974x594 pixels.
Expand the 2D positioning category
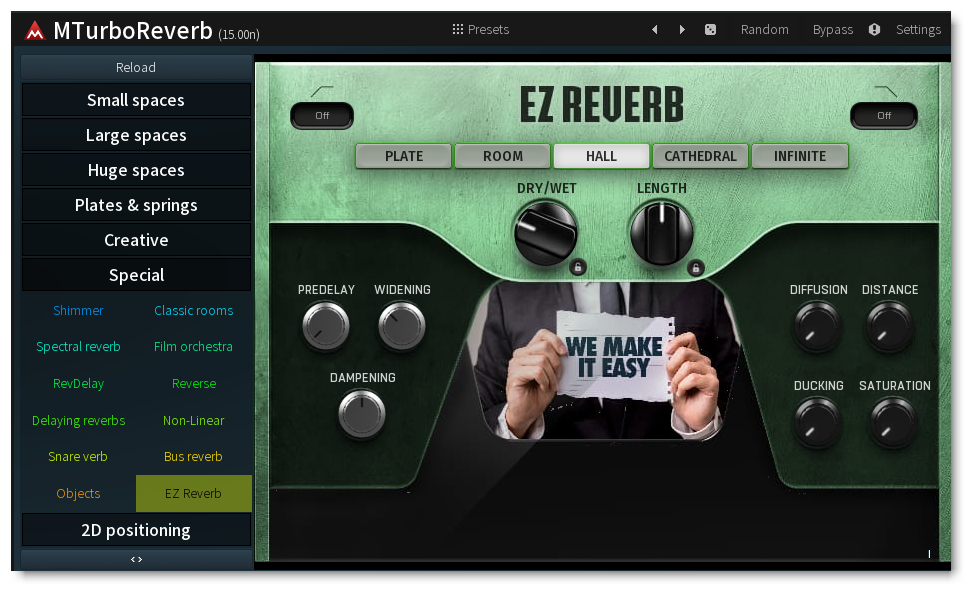tap(136, 530)
